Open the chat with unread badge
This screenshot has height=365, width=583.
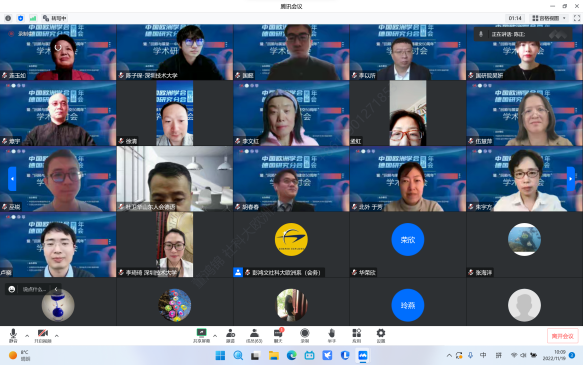point(278,335)
